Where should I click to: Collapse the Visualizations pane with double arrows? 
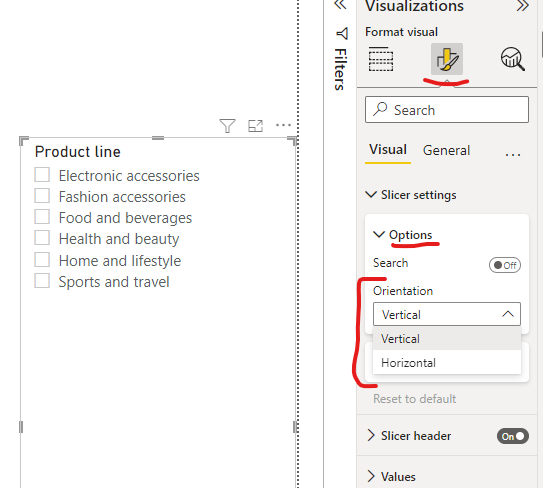[523, 6]
